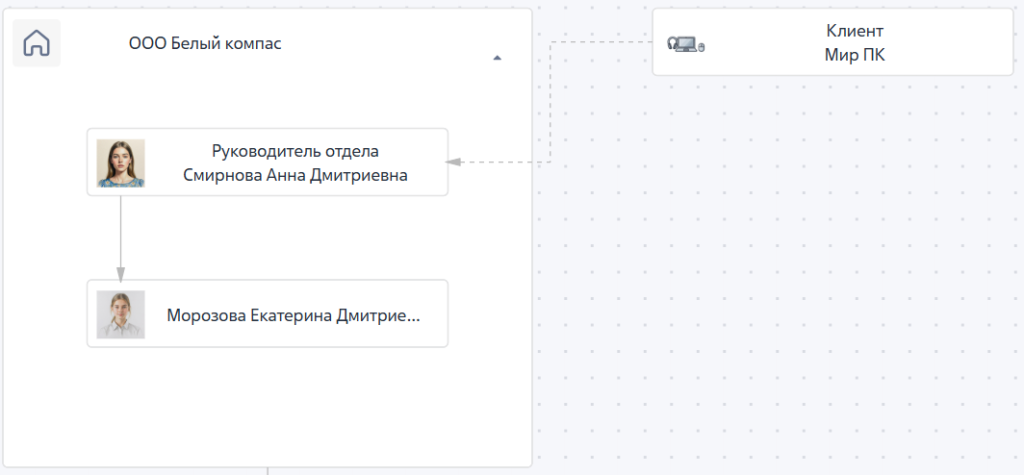Click the dashed arrowhead pointing to Смирнова's card
The image size is (1024, 475).
point(453,162)
